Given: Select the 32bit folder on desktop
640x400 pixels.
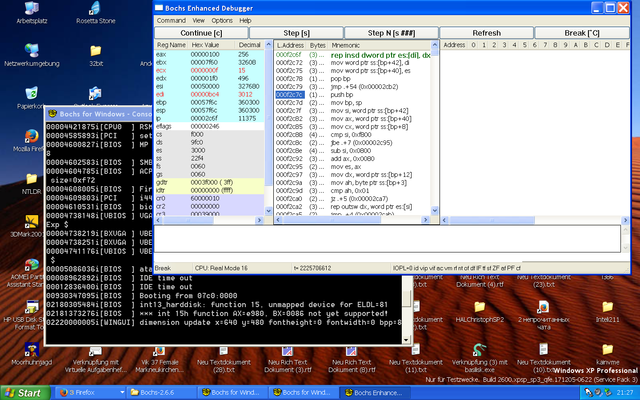Looking at the screenshot, I should (x=96, y=55).
